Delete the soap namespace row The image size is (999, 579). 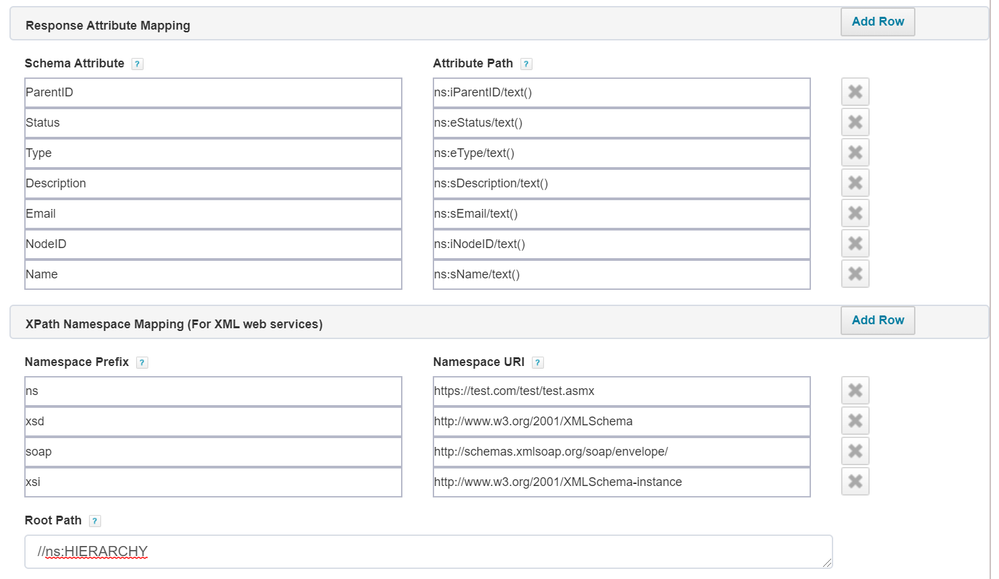pyautogui.click(x=854, y=451)
